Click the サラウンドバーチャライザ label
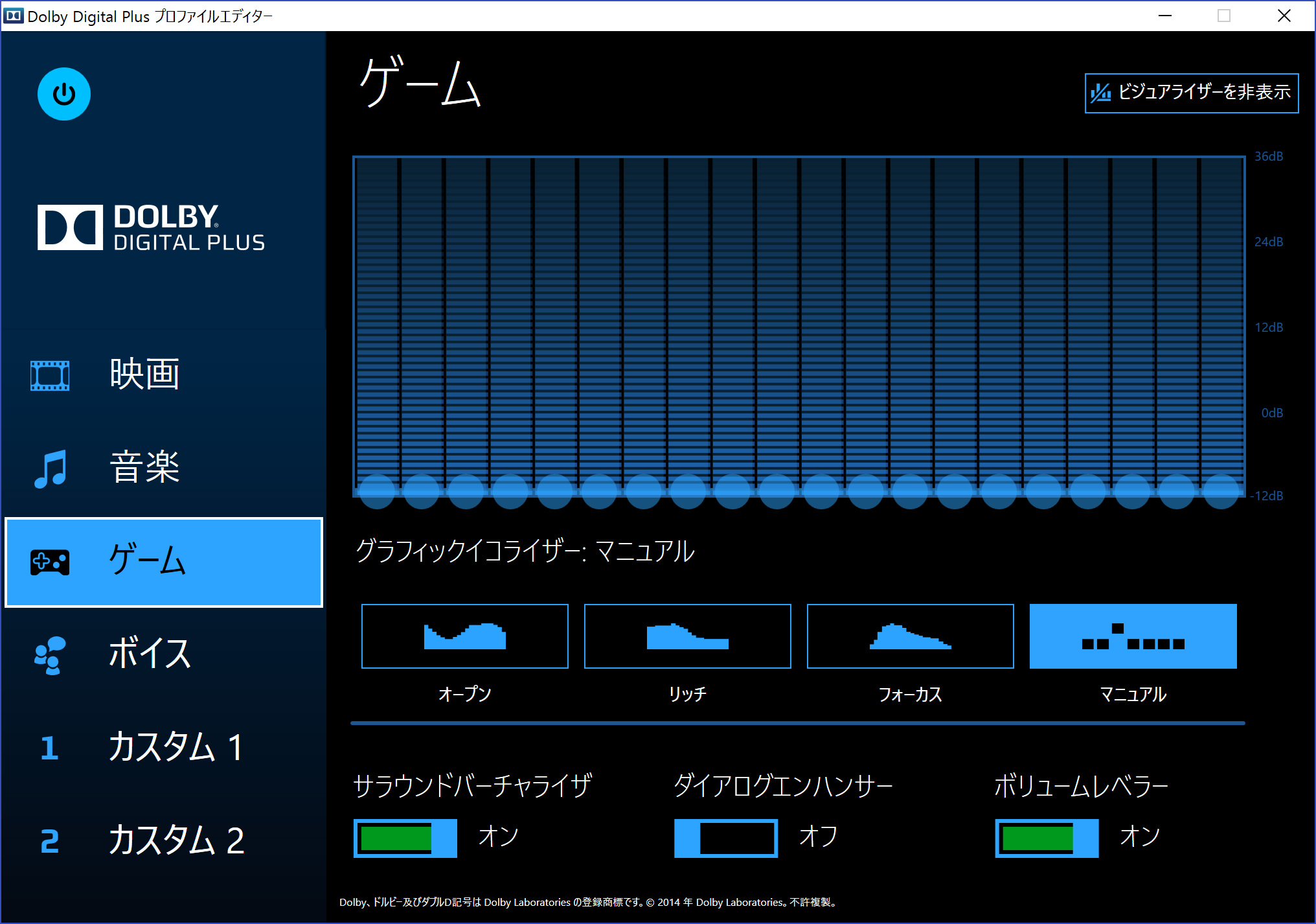Image resolution: width=1316 pixels, height=924 pixels. pyautogui.click(x=472, y=785)
